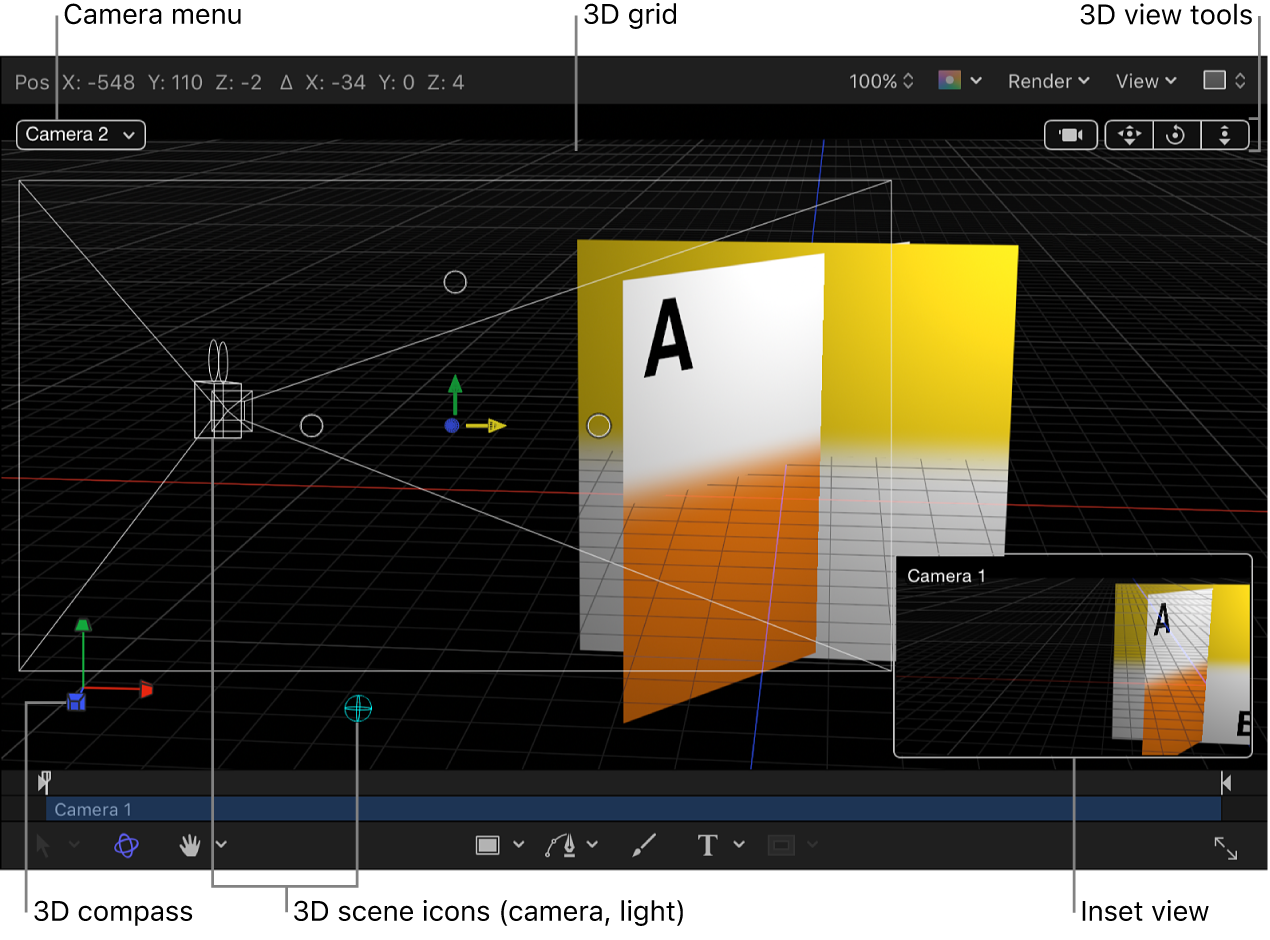Toggle the player expand-to-fullscreen control

click(x=1226, y=848)
